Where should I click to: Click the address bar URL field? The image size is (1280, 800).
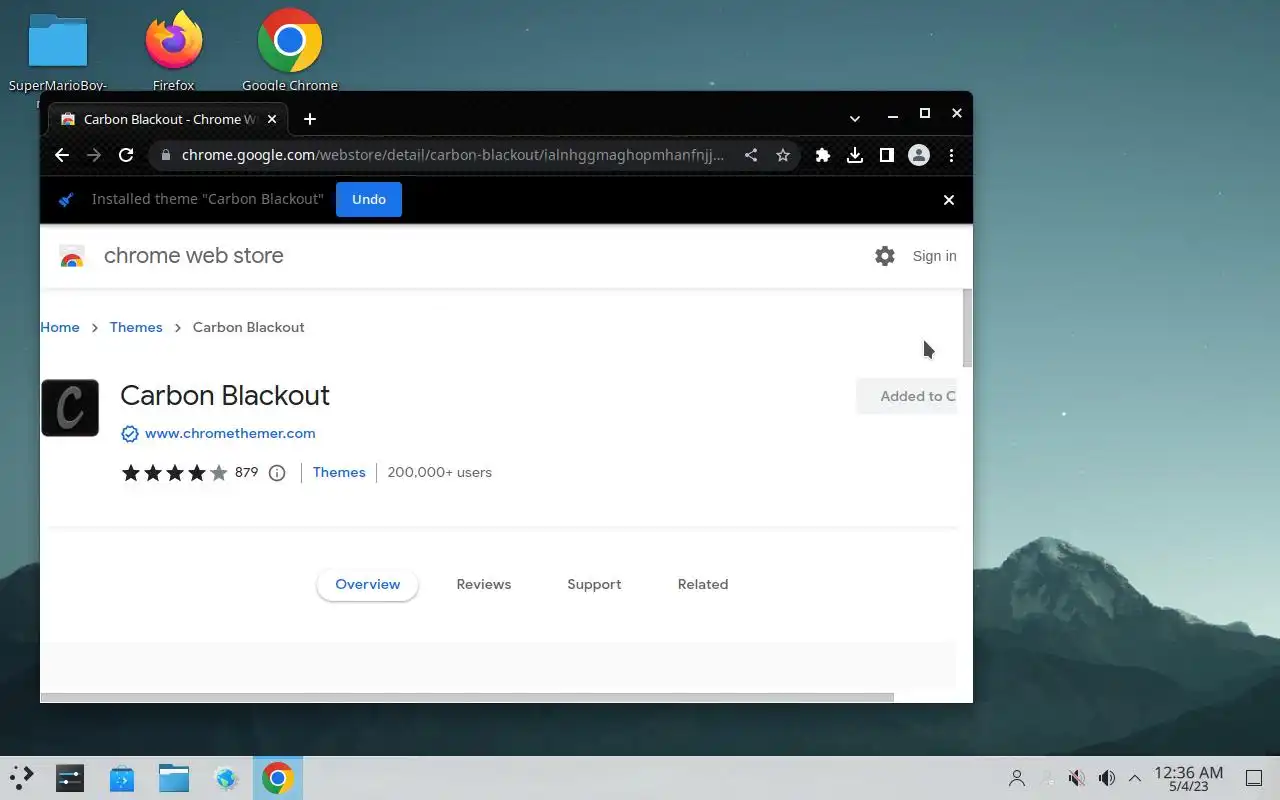point(453,155)
